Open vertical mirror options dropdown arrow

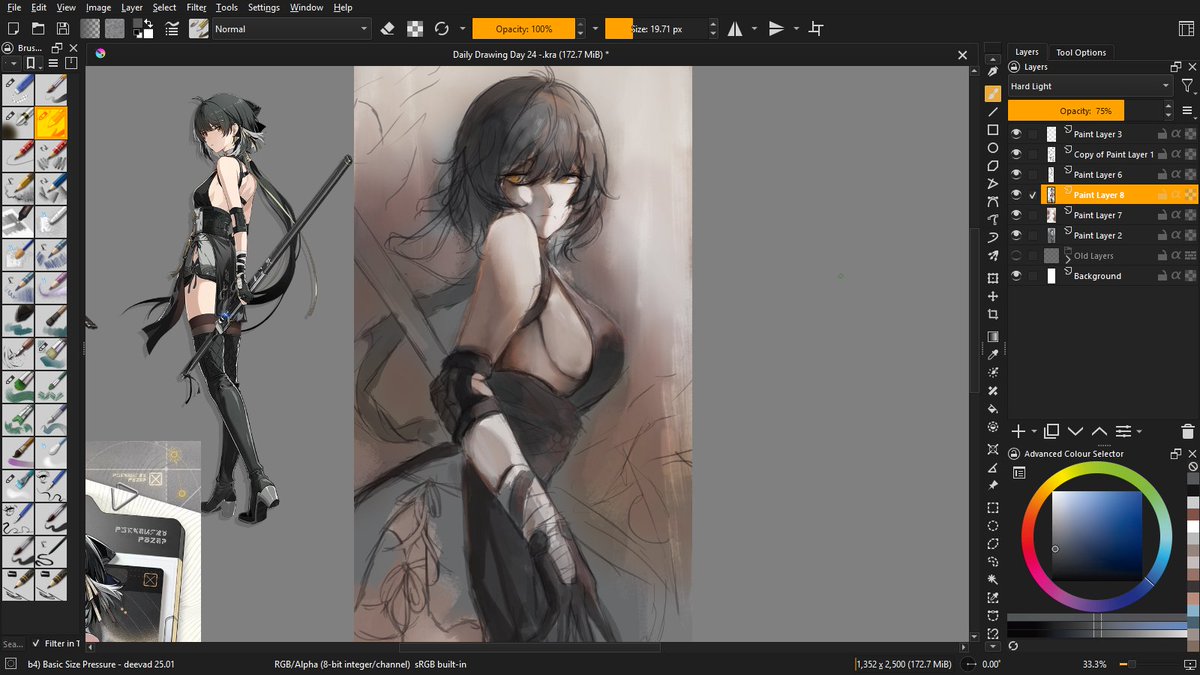coord(796,29)
